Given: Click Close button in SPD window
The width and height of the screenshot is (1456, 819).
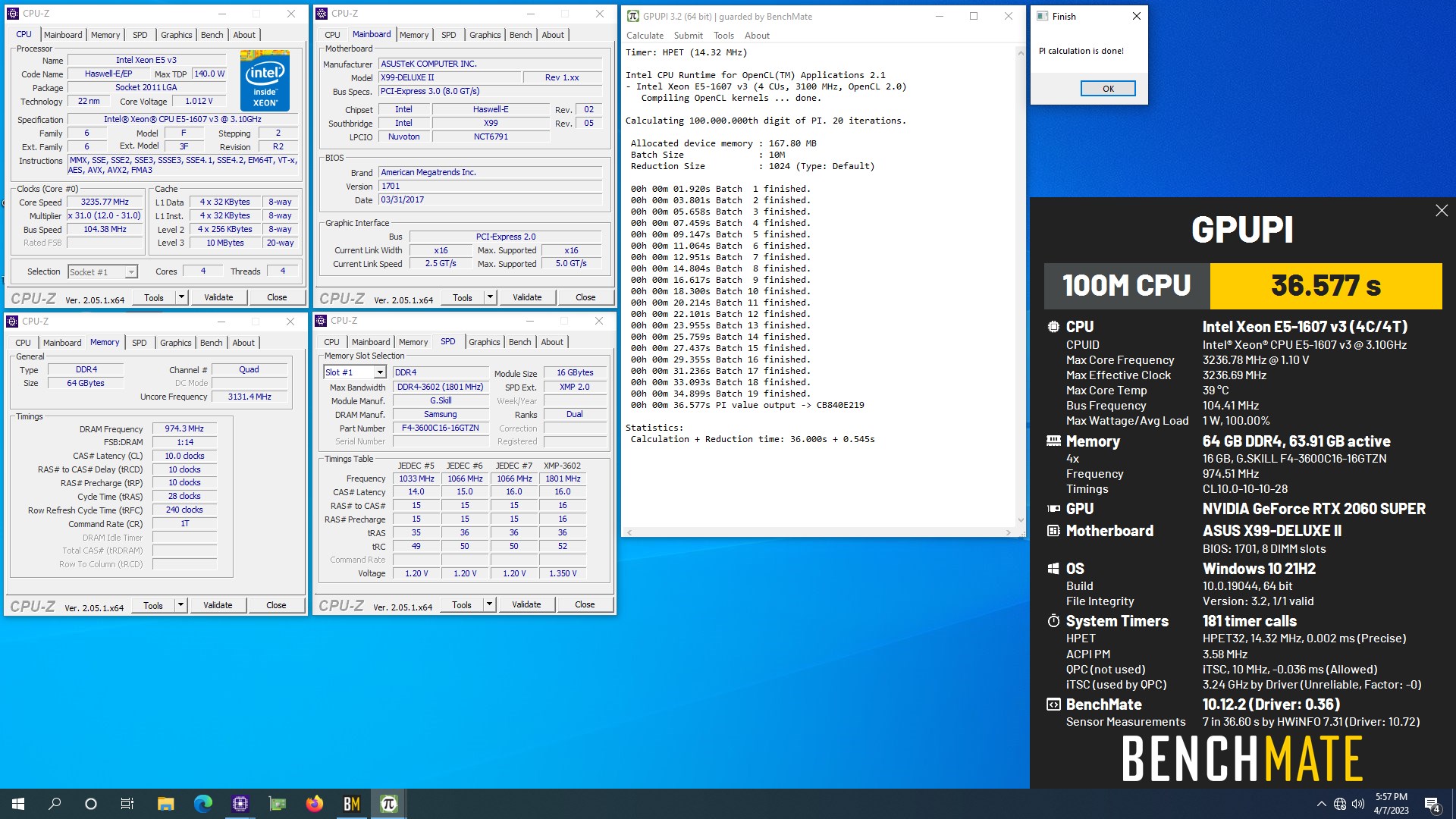Looking at the screenshot, I should (x=585, y=604).
